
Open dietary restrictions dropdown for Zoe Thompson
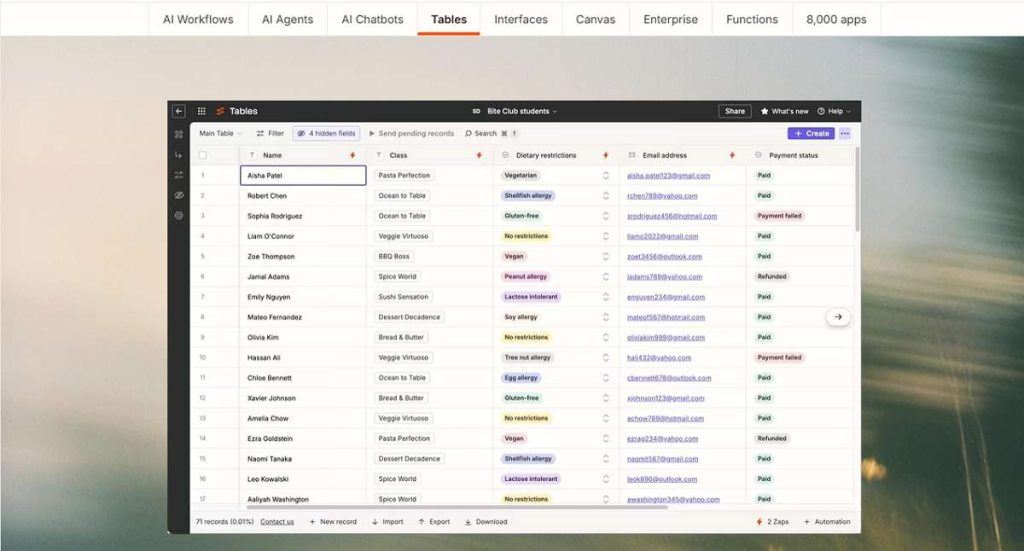point(605,257)
